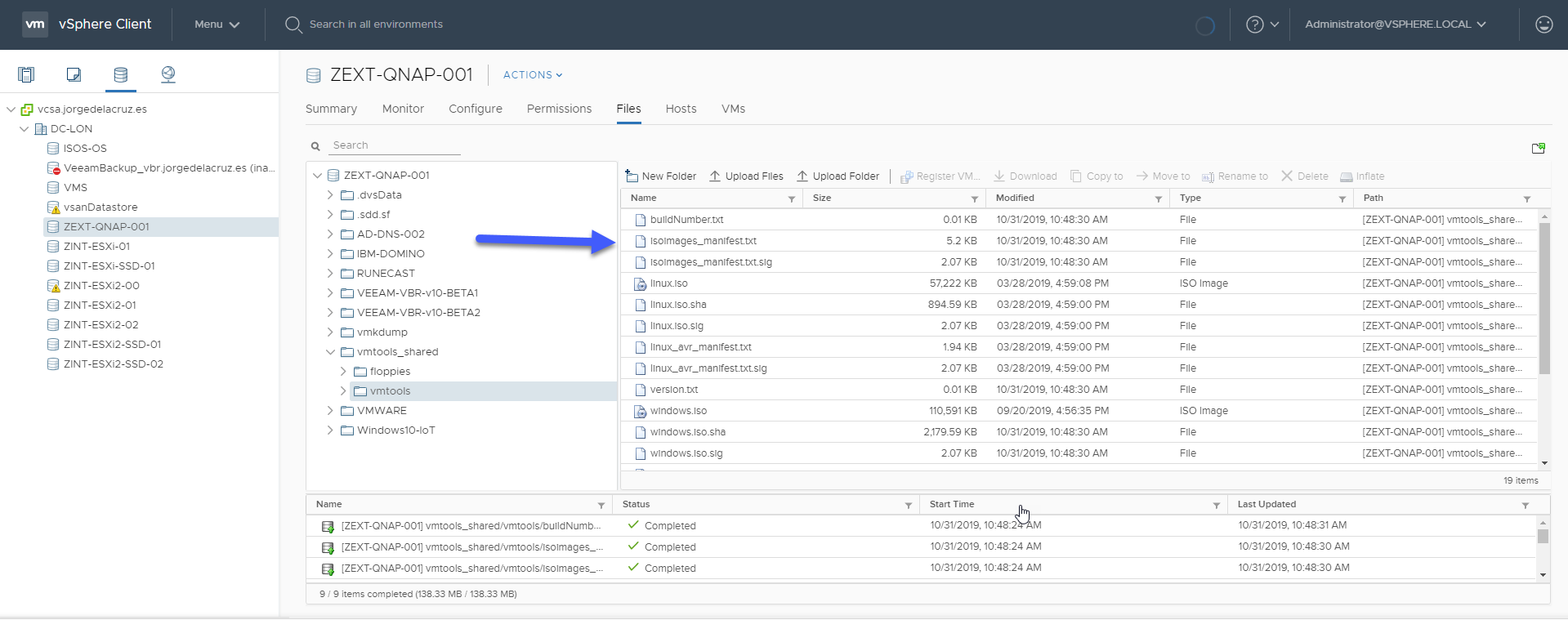This screenshot has width=1568, height=620.
Task: Click the New Folder button
Action: (x=660, y=176)
